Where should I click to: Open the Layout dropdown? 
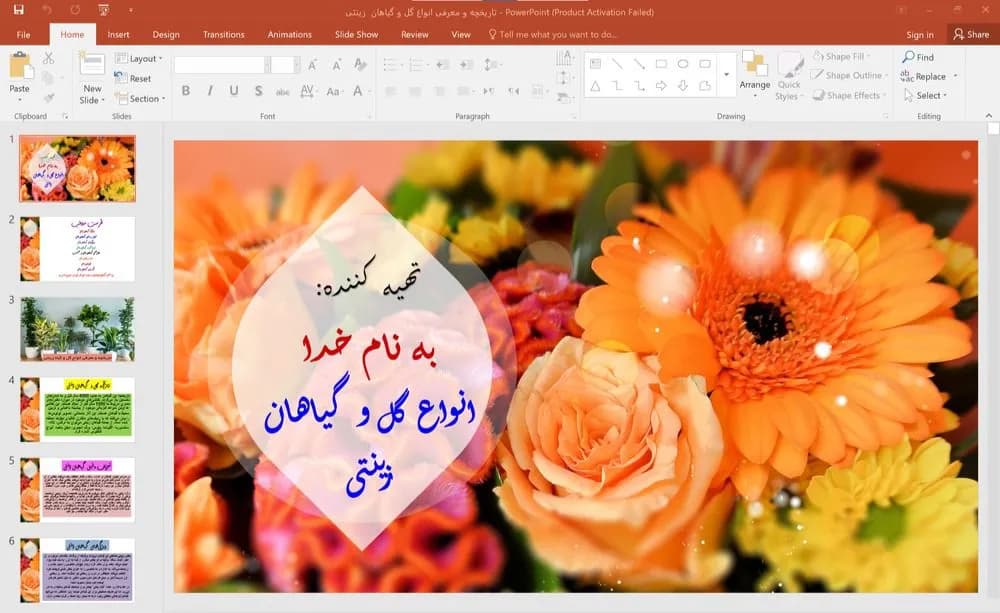[138, 58]
